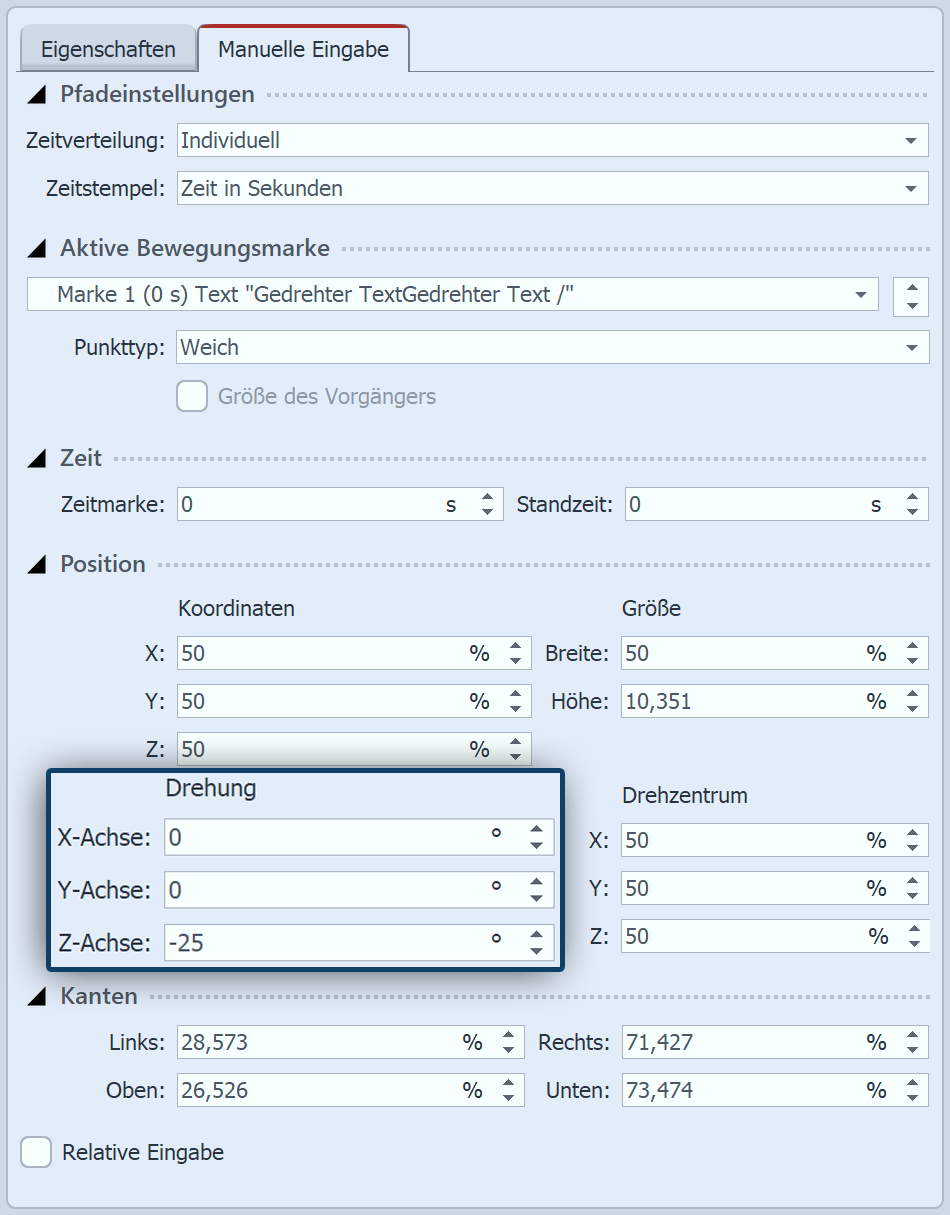Increase the X coordinate with up arrow
950x1215 pixels.
515,646
